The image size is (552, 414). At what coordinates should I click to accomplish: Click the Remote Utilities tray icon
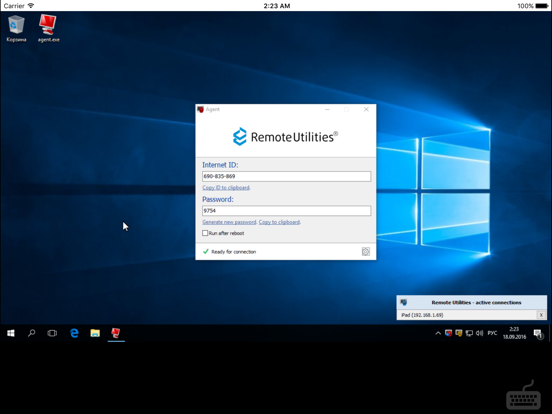pos(448,333)
